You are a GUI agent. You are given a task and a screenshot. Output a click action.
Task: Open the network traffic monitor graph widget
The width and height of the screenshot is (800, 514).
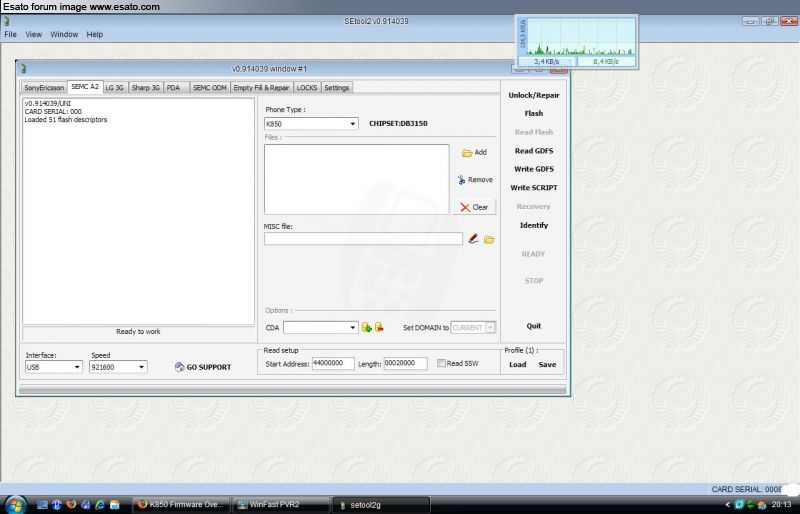click(x=577, y=41)
